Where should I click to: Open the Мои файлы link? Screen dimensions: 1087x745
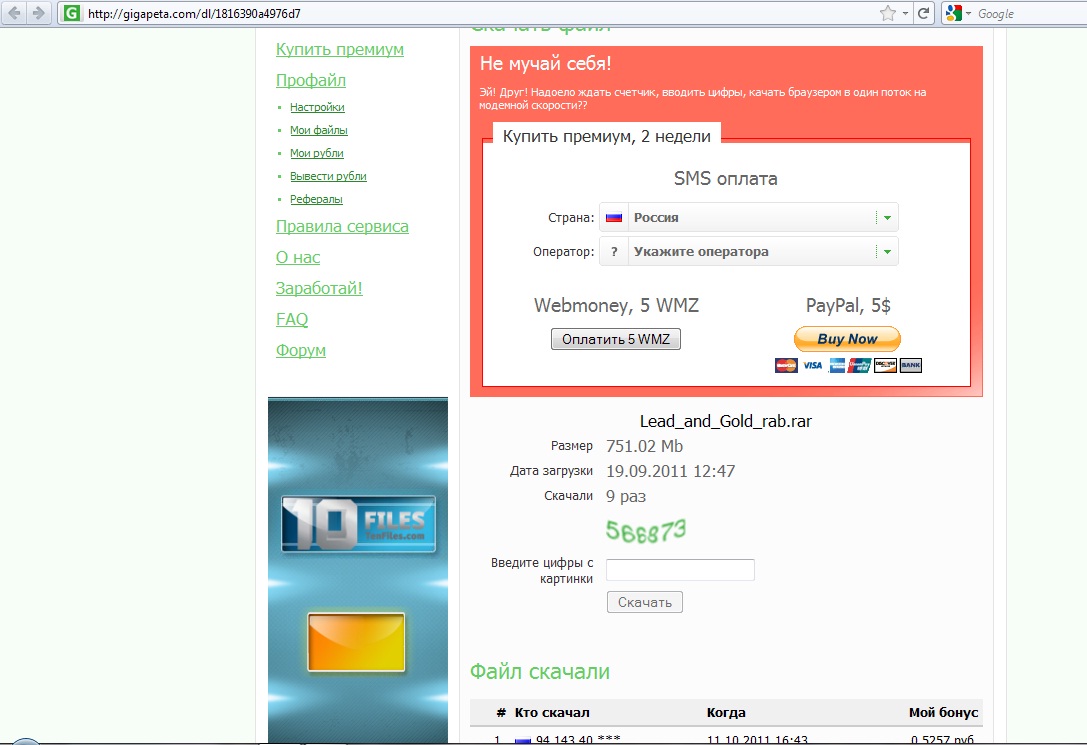tap(319, 130)
